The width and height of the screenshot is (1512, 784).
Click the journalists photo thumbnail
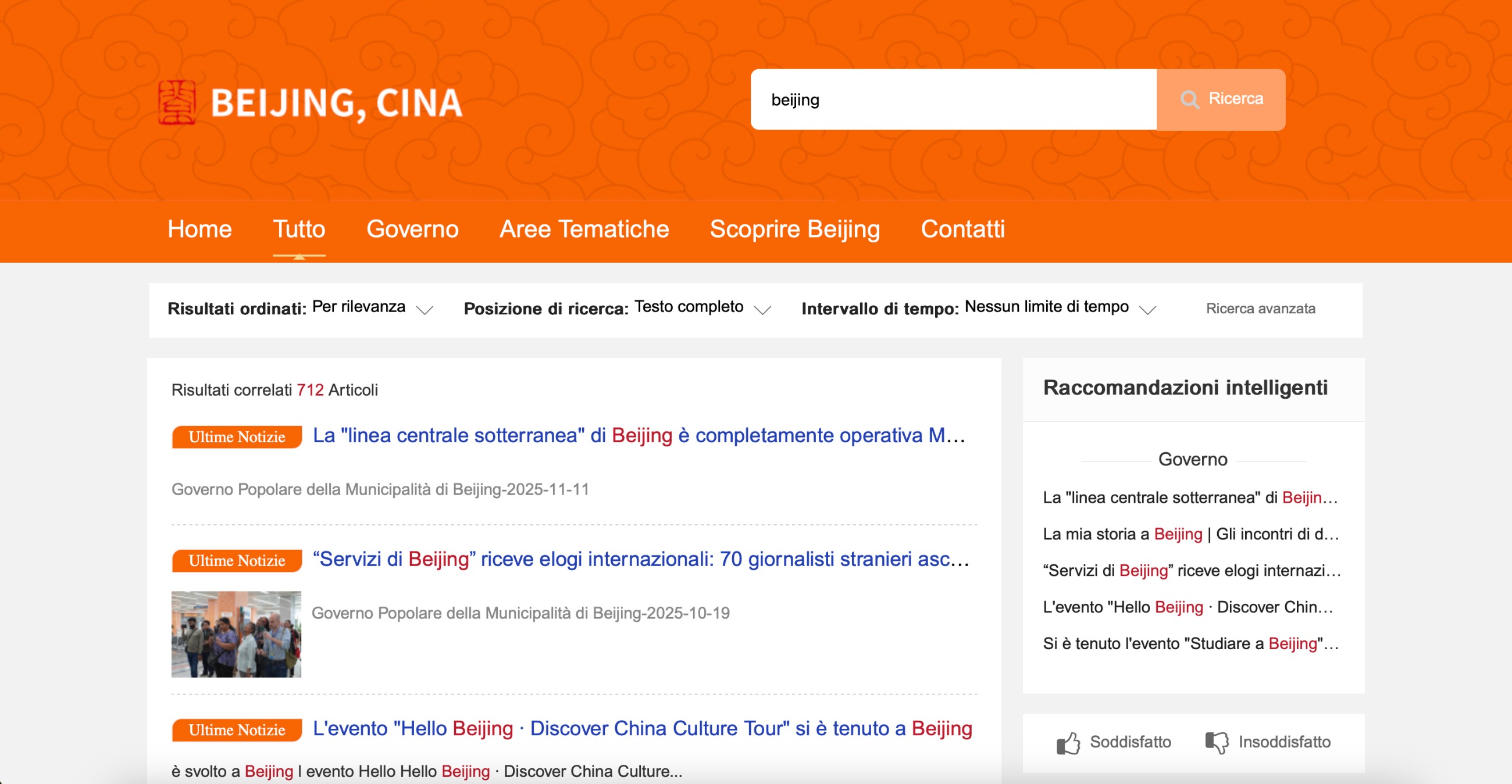coord(236,634)
